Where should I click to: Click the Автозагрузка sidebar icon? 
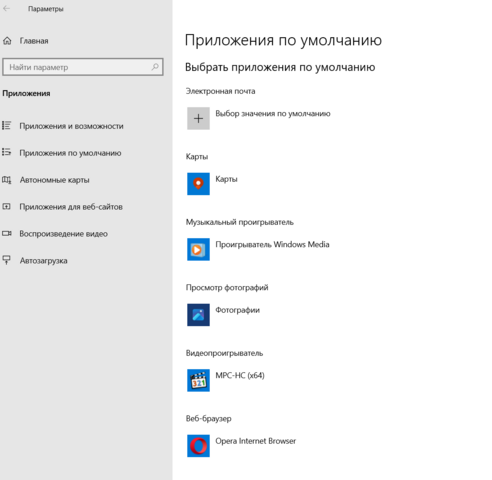point(7,260)
